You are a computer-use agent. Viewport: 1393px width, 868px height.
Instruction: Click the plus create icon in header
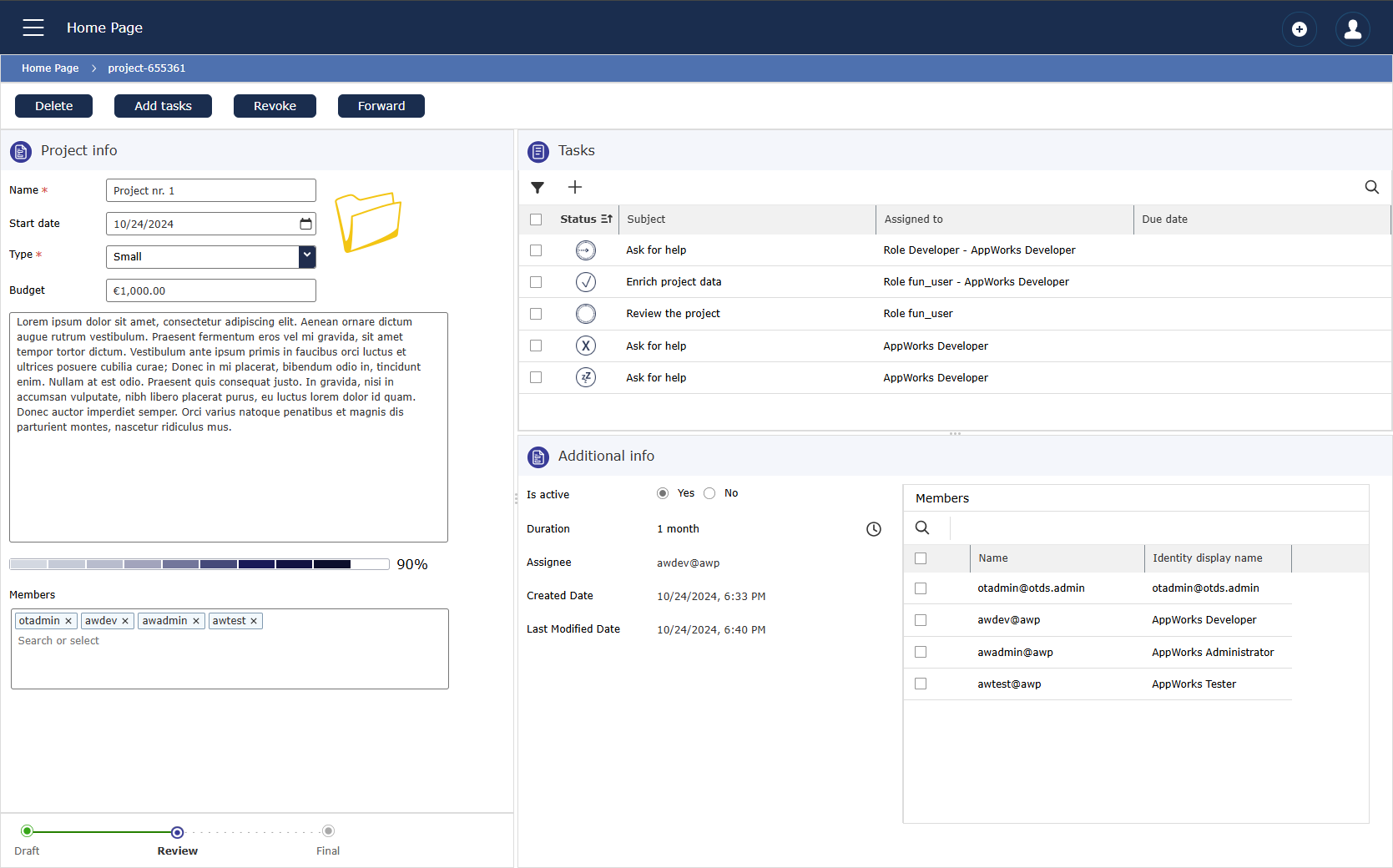click(x=1299, y=29)
